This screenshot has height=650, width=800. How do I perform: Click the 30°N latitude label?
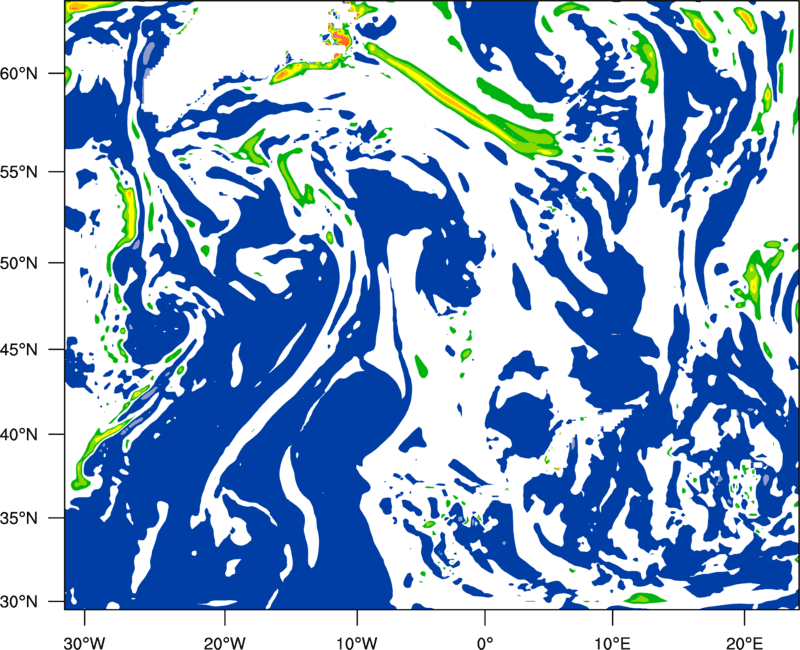pos(19,602)
